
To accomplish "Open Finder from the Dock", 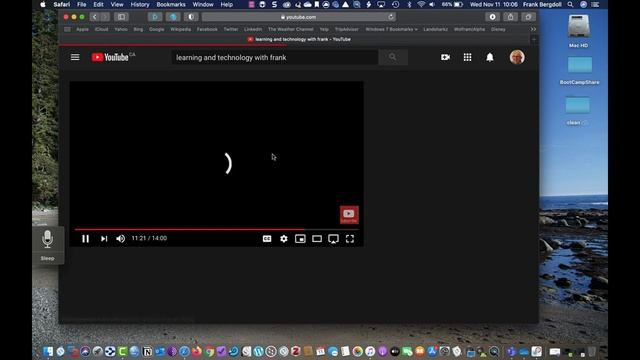I will 48,351.
